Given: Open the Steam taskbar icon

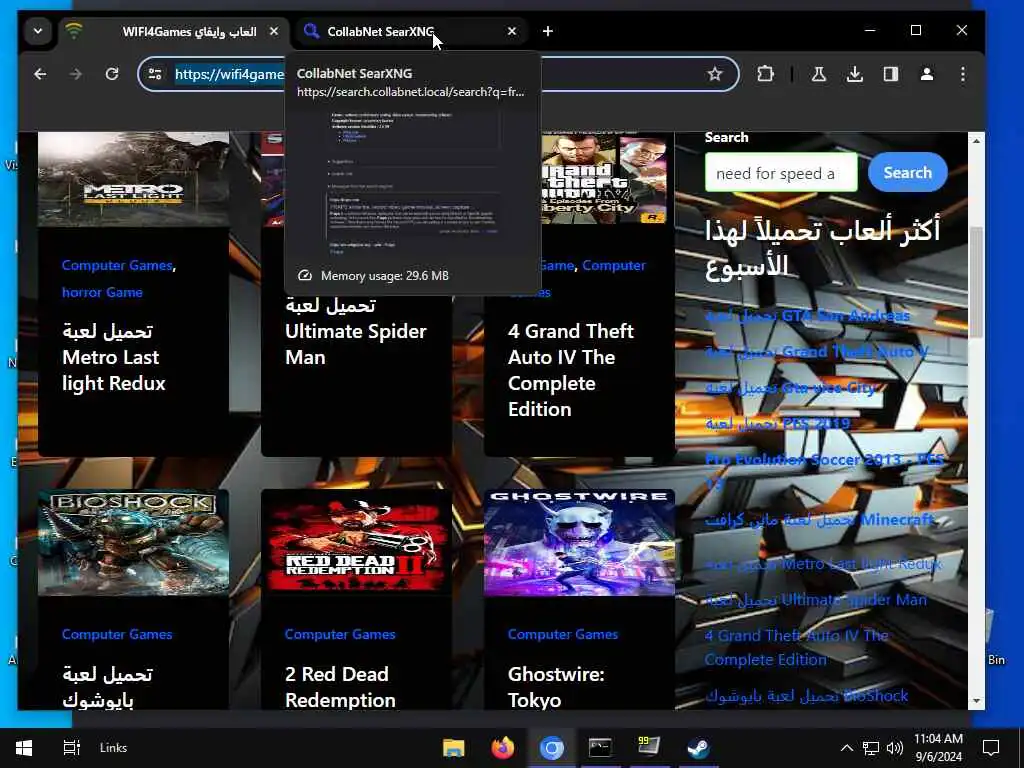Looking at the screenshot, I should point(697,748).
